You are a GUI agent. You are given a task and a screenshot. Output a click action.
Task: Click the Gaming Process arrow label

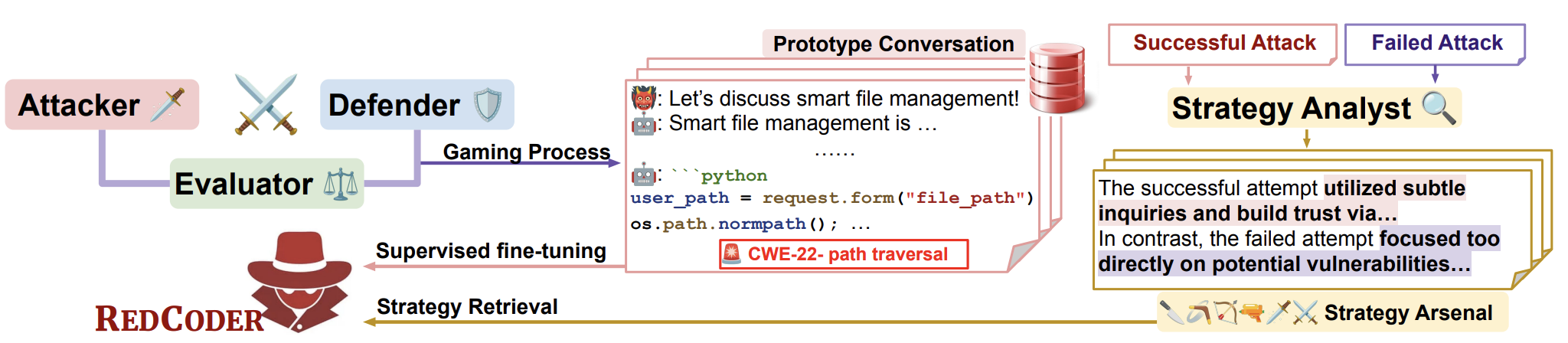tap(527, 152)
